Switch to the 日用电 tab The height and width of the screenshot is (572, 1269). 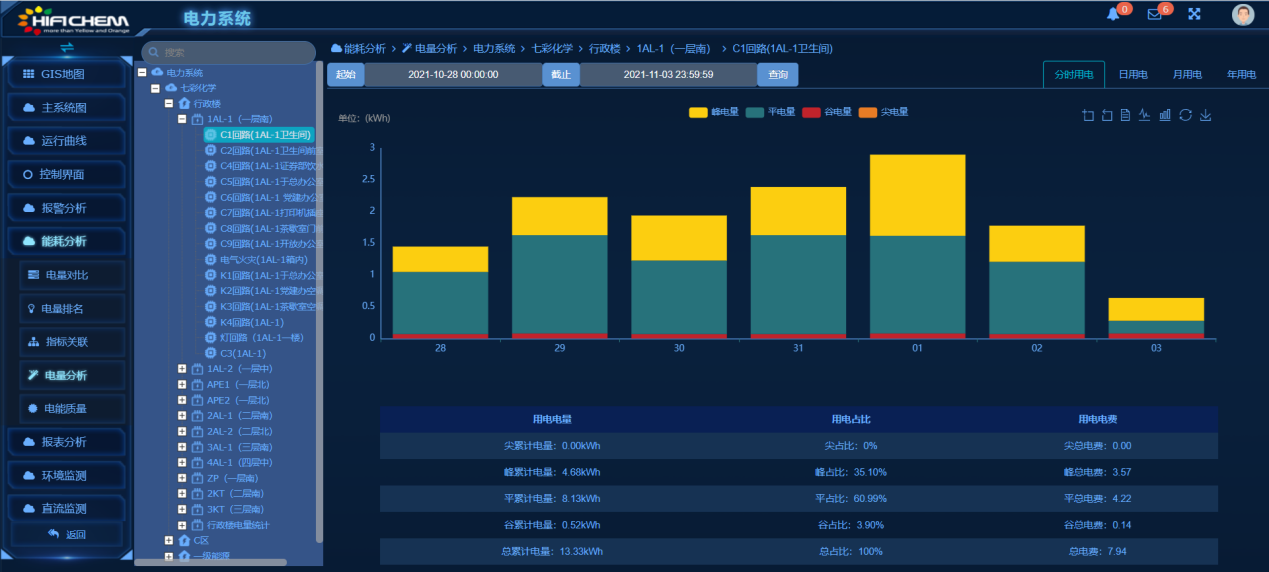pos(1132,75)
